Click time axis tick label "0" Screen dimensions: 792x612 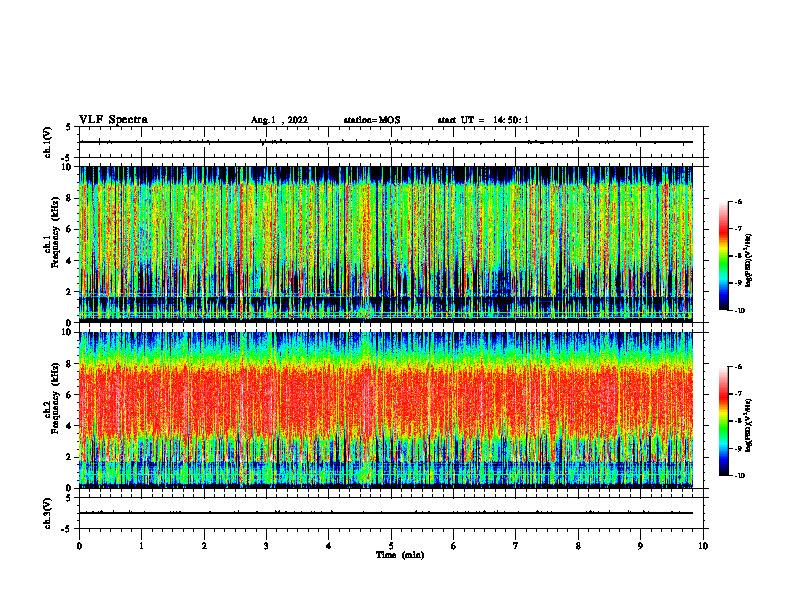click(79, 546)
